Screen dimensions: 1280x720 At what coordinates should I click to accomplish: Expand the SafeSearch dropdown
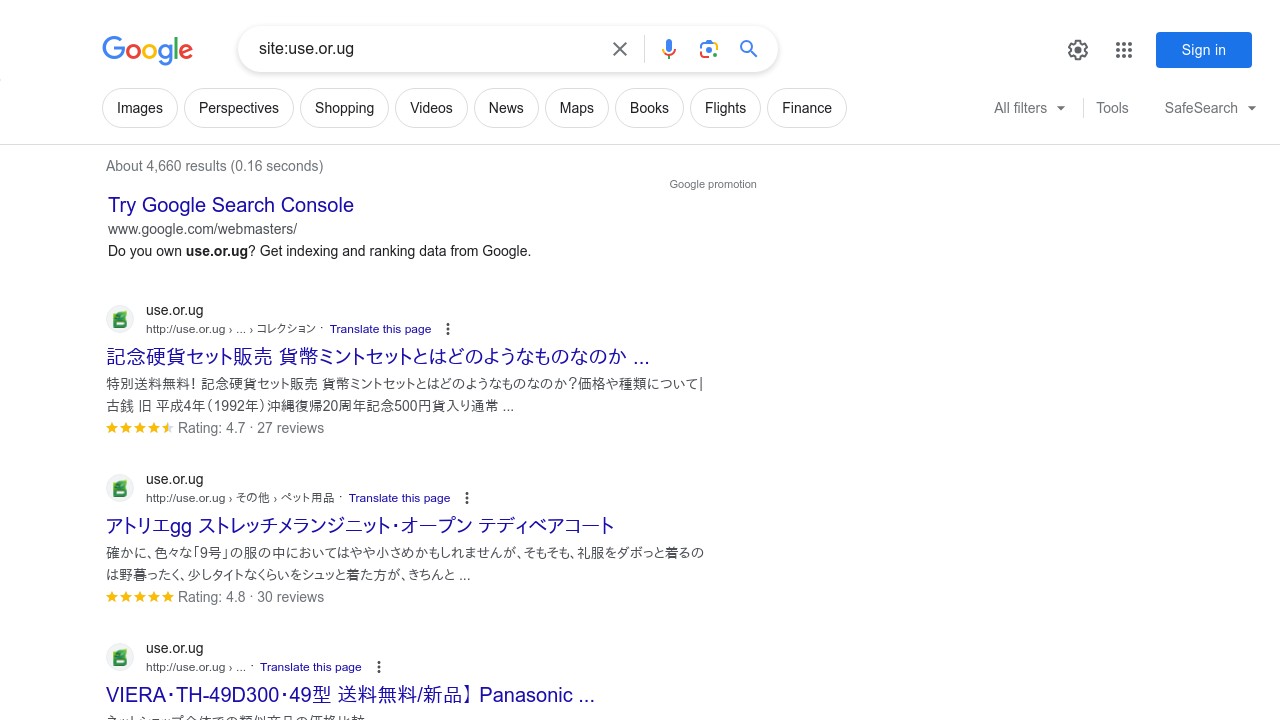1210,108
